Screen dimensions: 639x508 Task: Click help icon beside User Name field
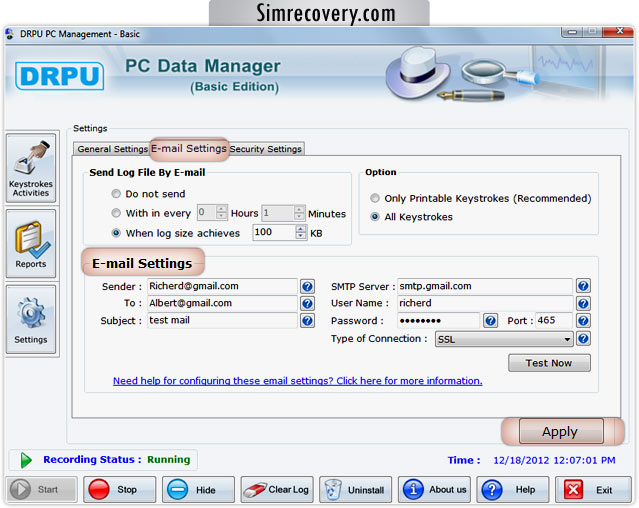583,303
